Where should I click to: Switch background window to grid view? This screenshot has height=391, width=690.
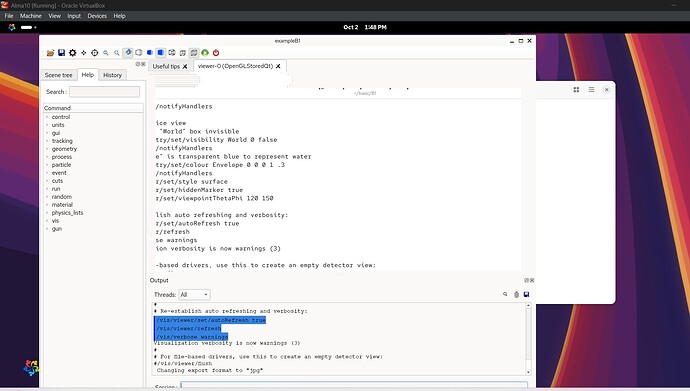coord(576,90)
